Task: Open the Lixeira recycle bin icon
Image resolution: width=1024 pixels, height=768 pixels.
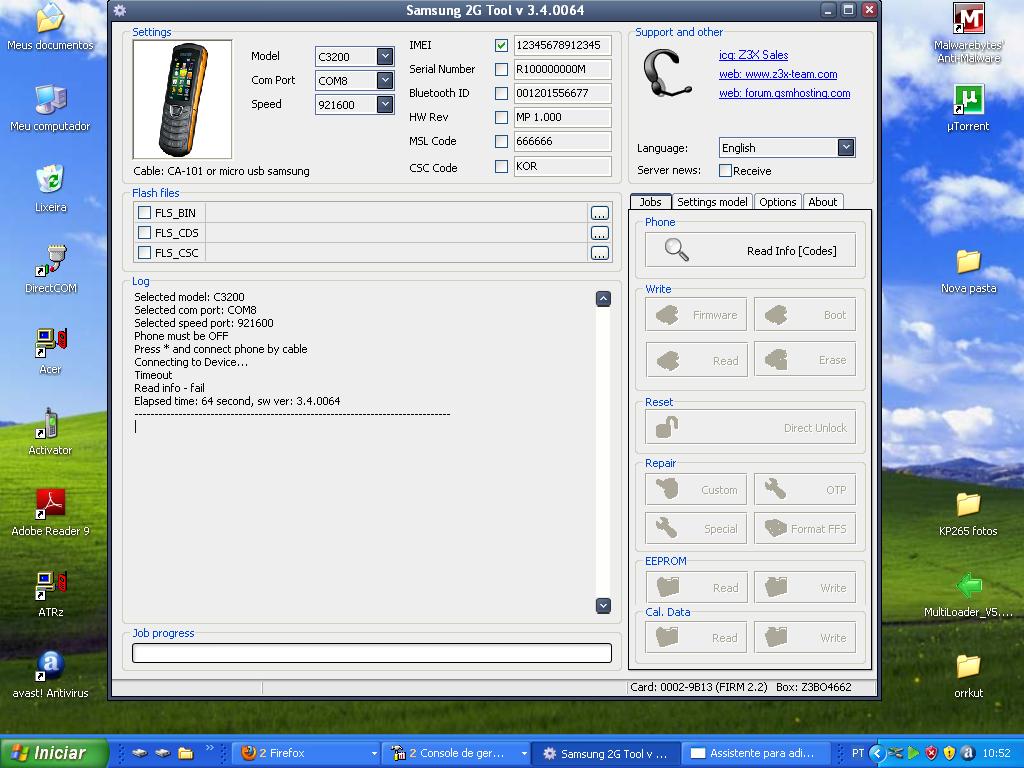Action: pos(50,189)
